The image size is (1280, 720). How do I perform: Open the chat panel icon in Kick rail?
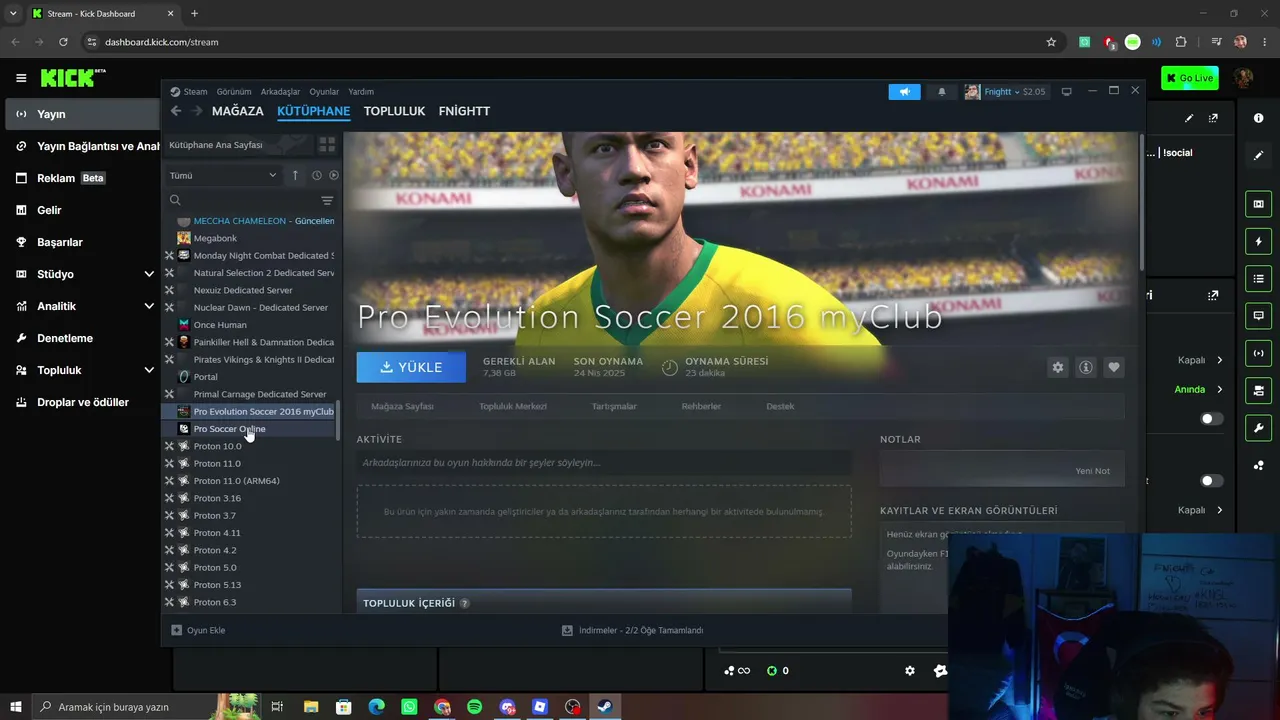[1258, 316]
